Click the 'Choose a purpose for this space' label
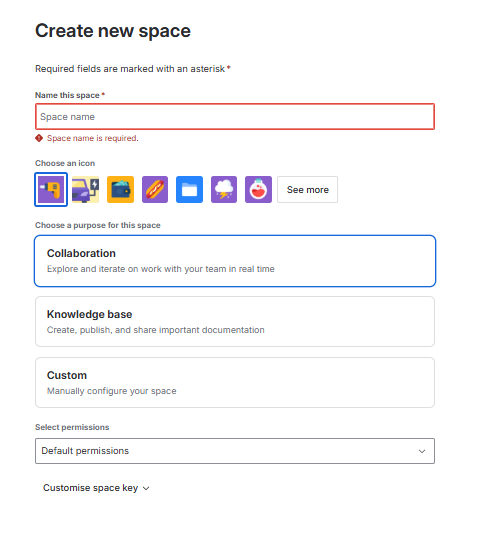 click(x=98, y=225)
